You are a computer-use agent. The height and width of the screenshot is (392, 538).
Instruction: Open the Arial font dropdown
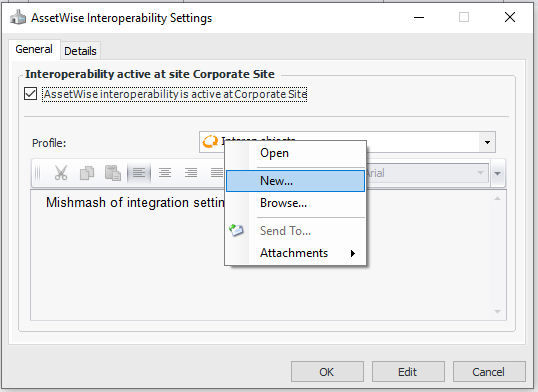tap(480, 173)
